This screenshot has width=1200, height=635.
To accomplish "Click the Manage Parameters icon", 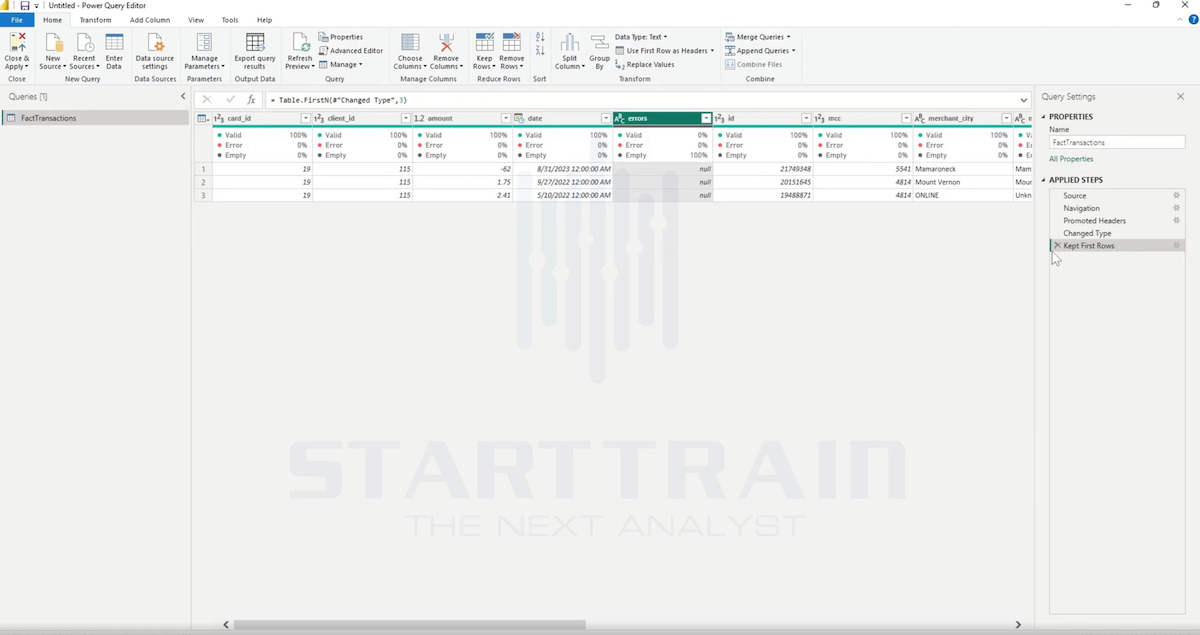I will click(204, 42).
